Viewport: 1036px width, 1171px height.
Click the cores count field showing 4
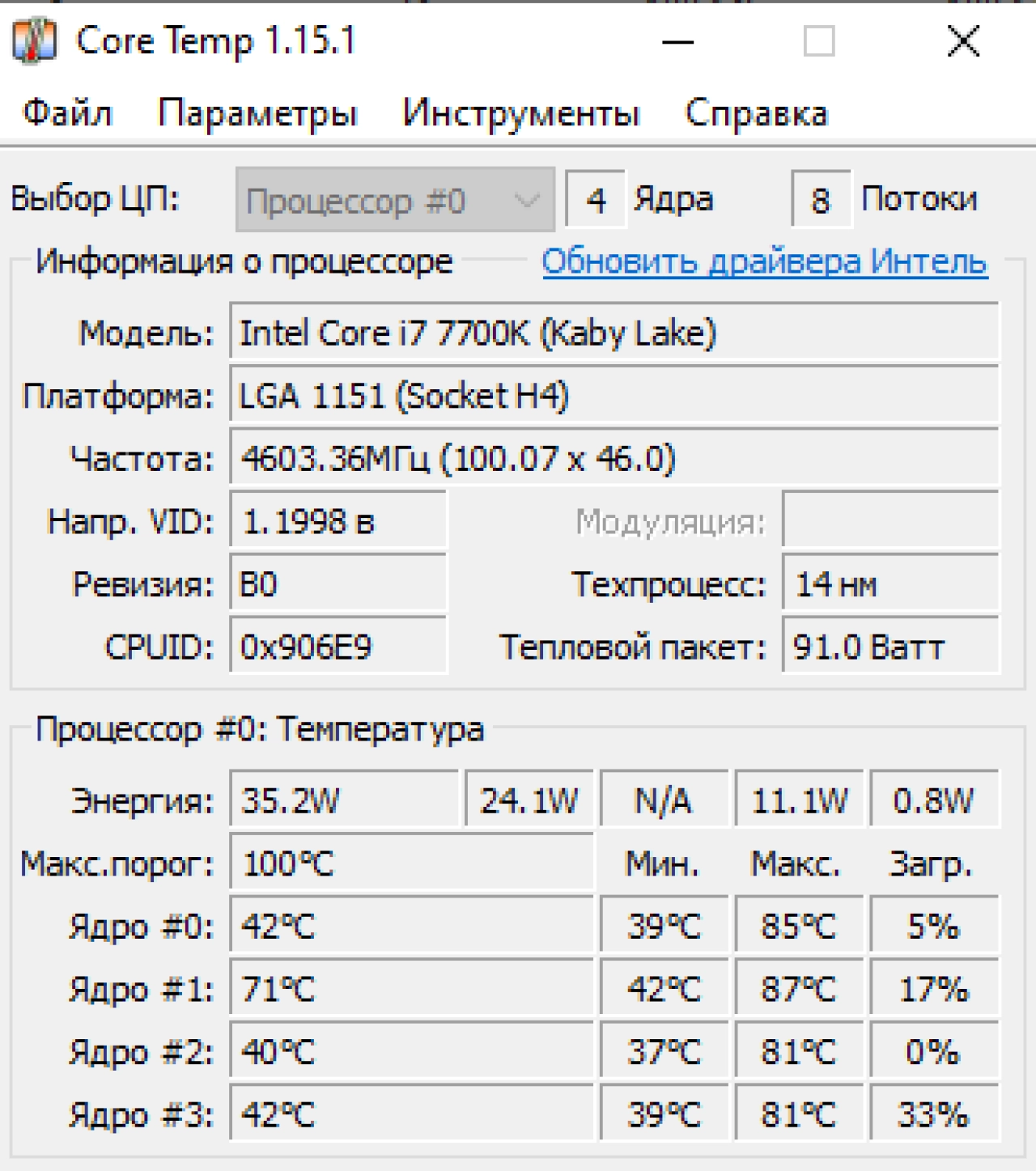click(x=595, y=199)
